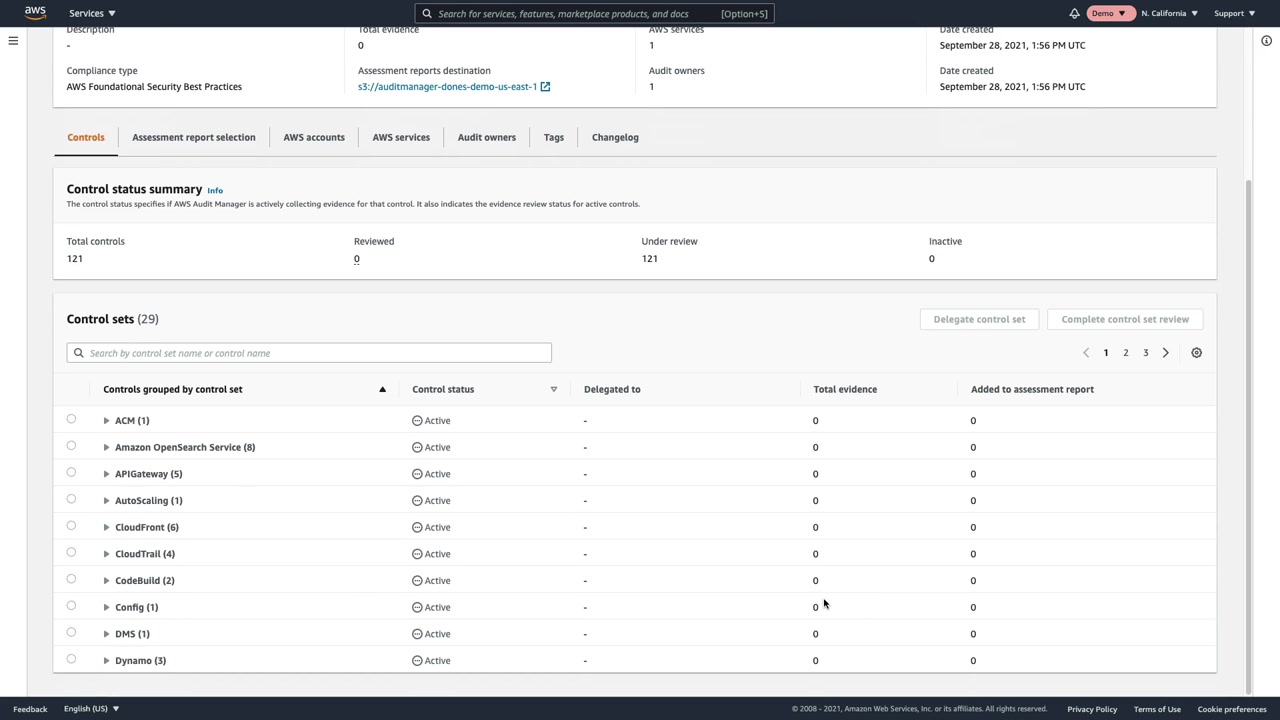Click the Delegate control set button
Screen dimensions: 1280x720
(x=978, y=319)
